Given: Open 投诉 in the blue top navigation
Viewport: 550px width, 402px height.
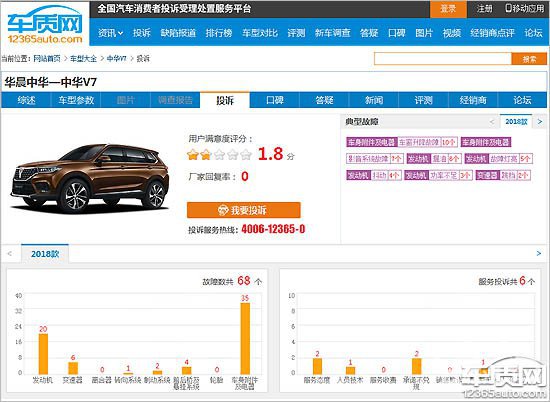Looking at the screenshot, I should pyautogui.click(x=142, y=33).
